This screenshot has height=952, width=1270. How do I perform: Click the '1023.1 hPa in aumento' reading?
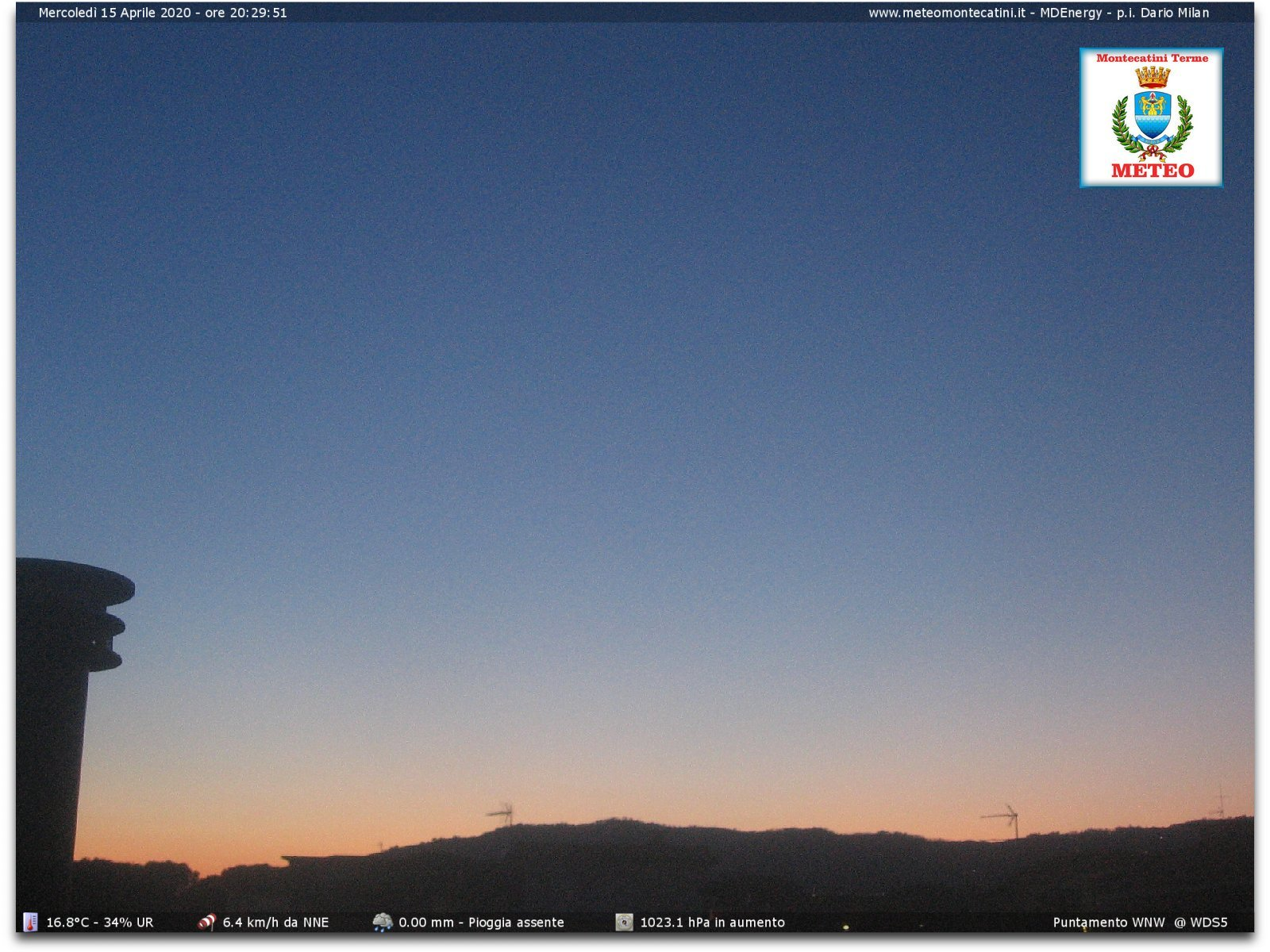pyautogui.click(x=713, y=923)
